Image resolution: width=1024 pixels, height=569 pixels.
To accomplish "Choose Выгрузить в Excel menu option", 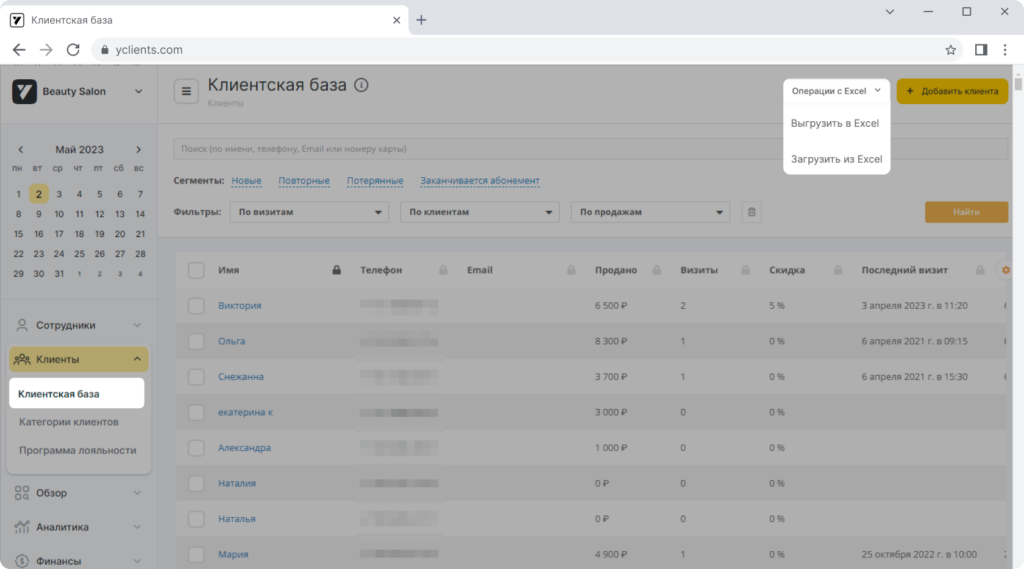I will coord(835,123).
